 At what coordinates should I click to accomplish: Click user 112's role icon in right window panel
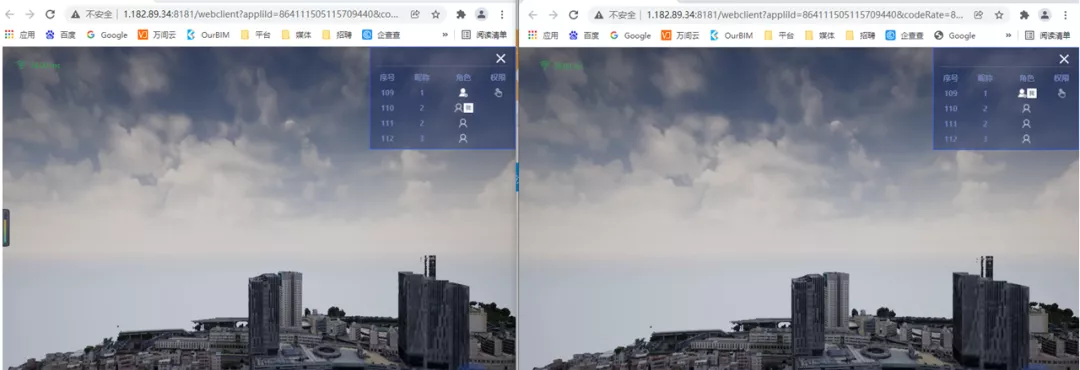coord(1026,138)
